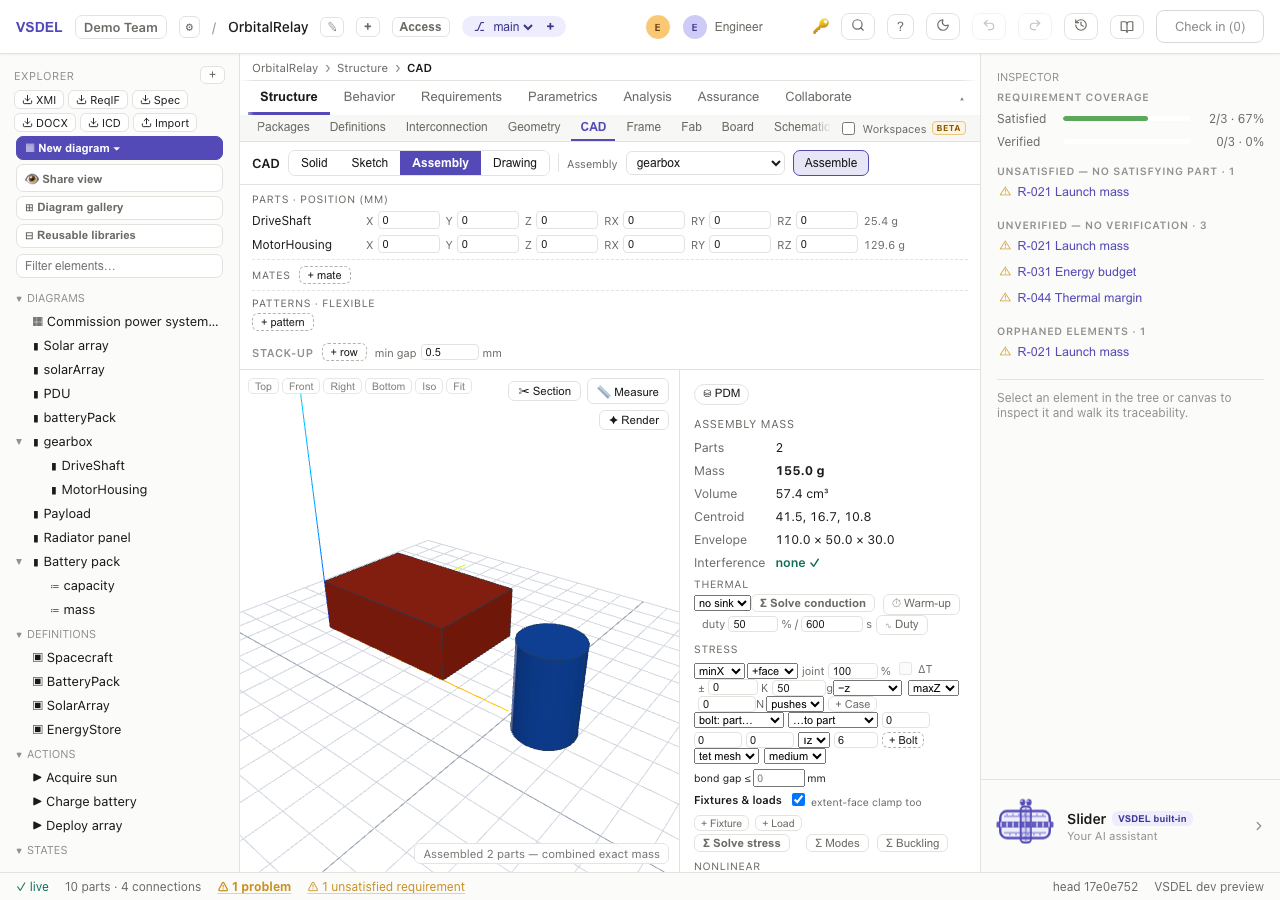Click the Verified coverage progress bar
The height and width of the screenshot is (900, 1280).
click(1126, 142)
